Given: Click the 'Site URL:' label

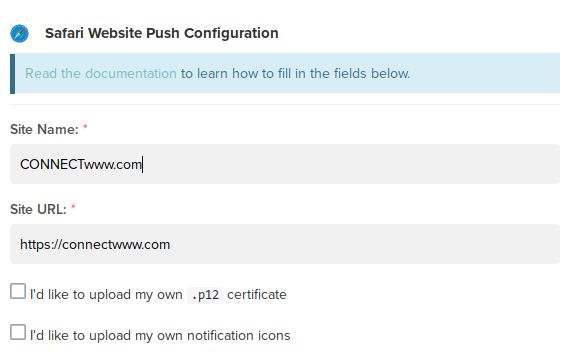Looking at the screenshot, I should (38, 209).
